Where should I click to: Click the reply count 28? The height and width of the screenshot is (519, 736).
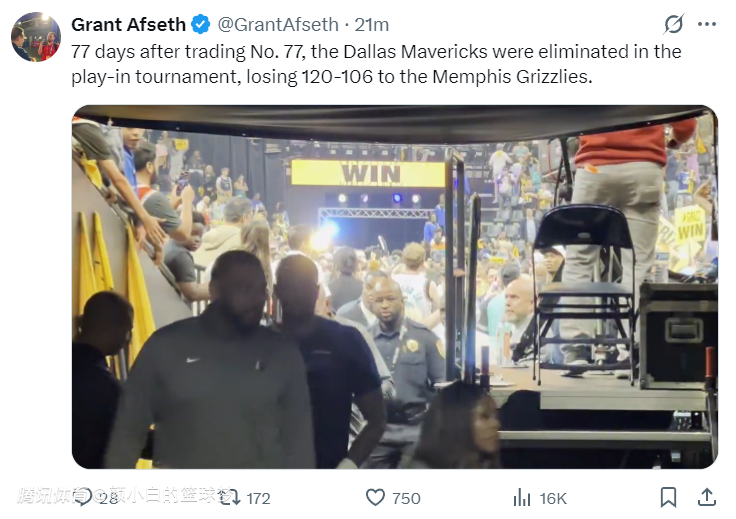tap(108, 498)
